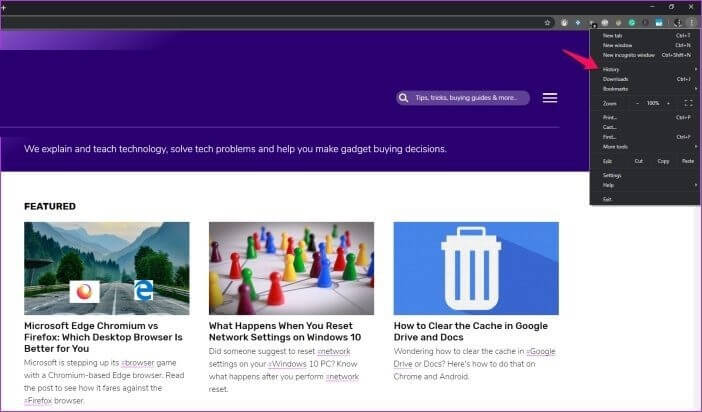Image resolution: width=702 pixels, height=412 pixels.
Task: Click the light-blue square extension icon
Action: pyautogui.click(x=659, y=22)
